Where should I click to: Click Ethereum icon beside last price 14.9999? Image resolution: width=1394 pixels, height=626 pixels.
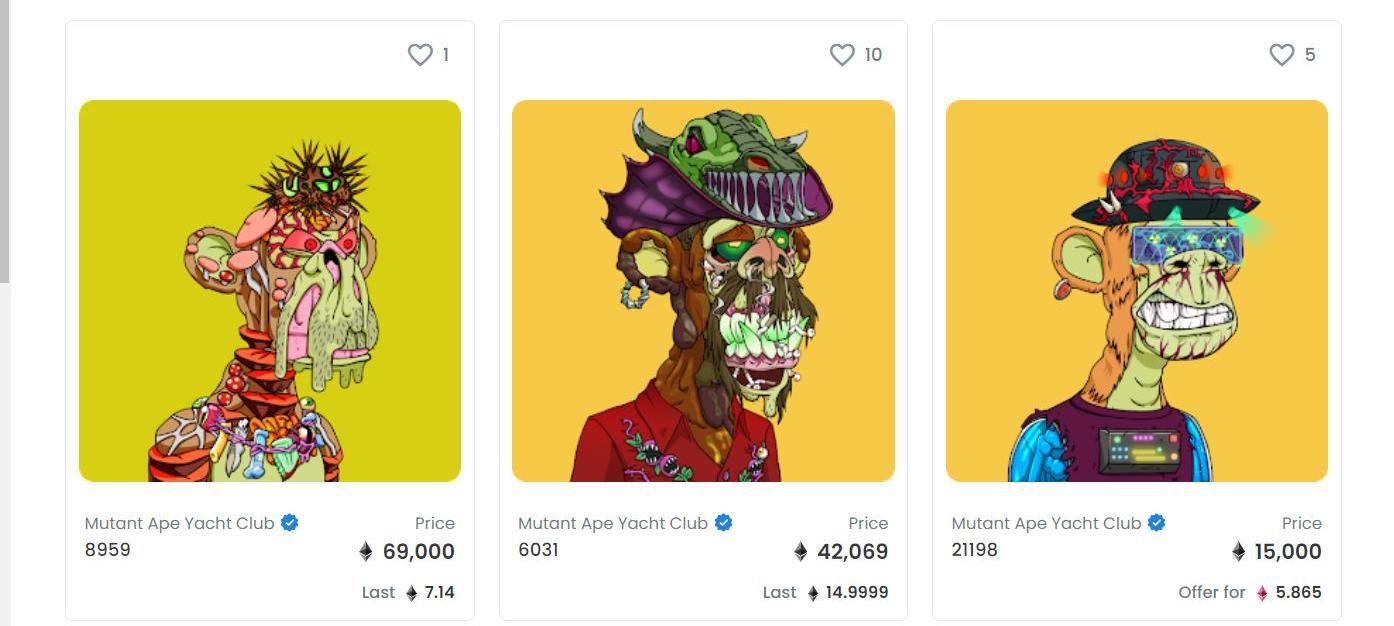tap(812, 593)
